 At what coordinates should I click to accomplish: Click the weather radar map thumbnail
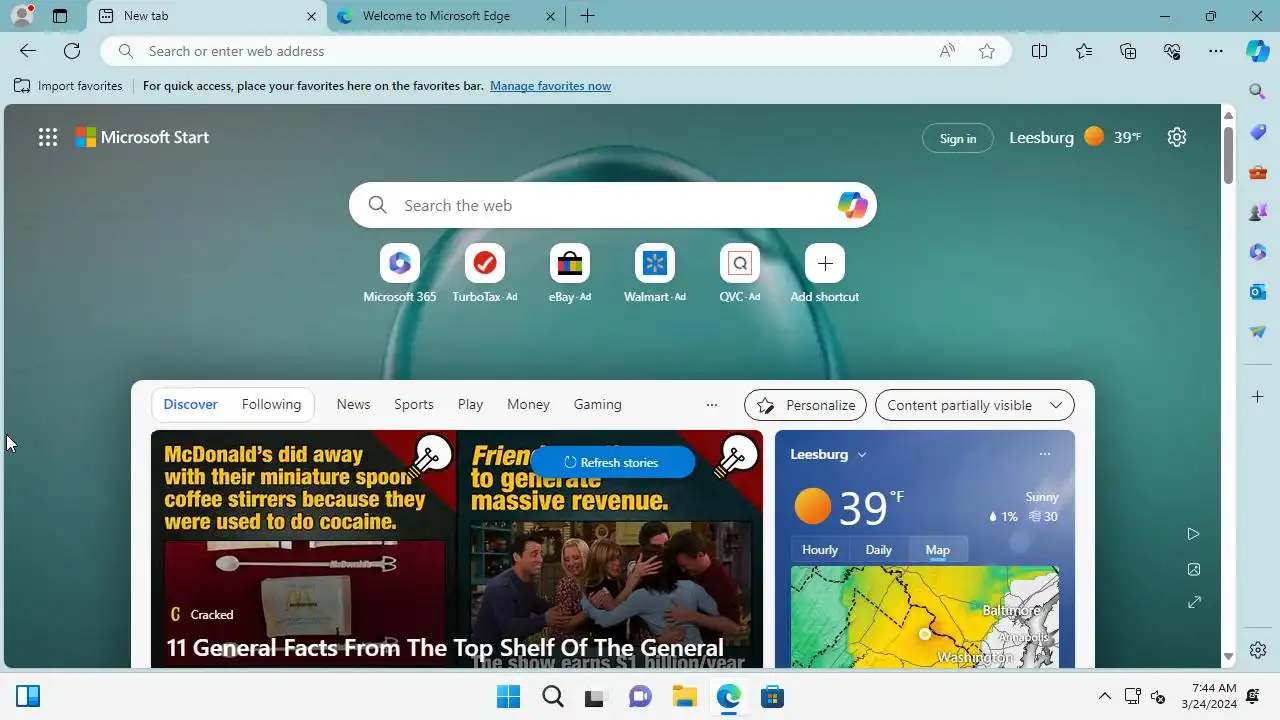pos(925,617)
